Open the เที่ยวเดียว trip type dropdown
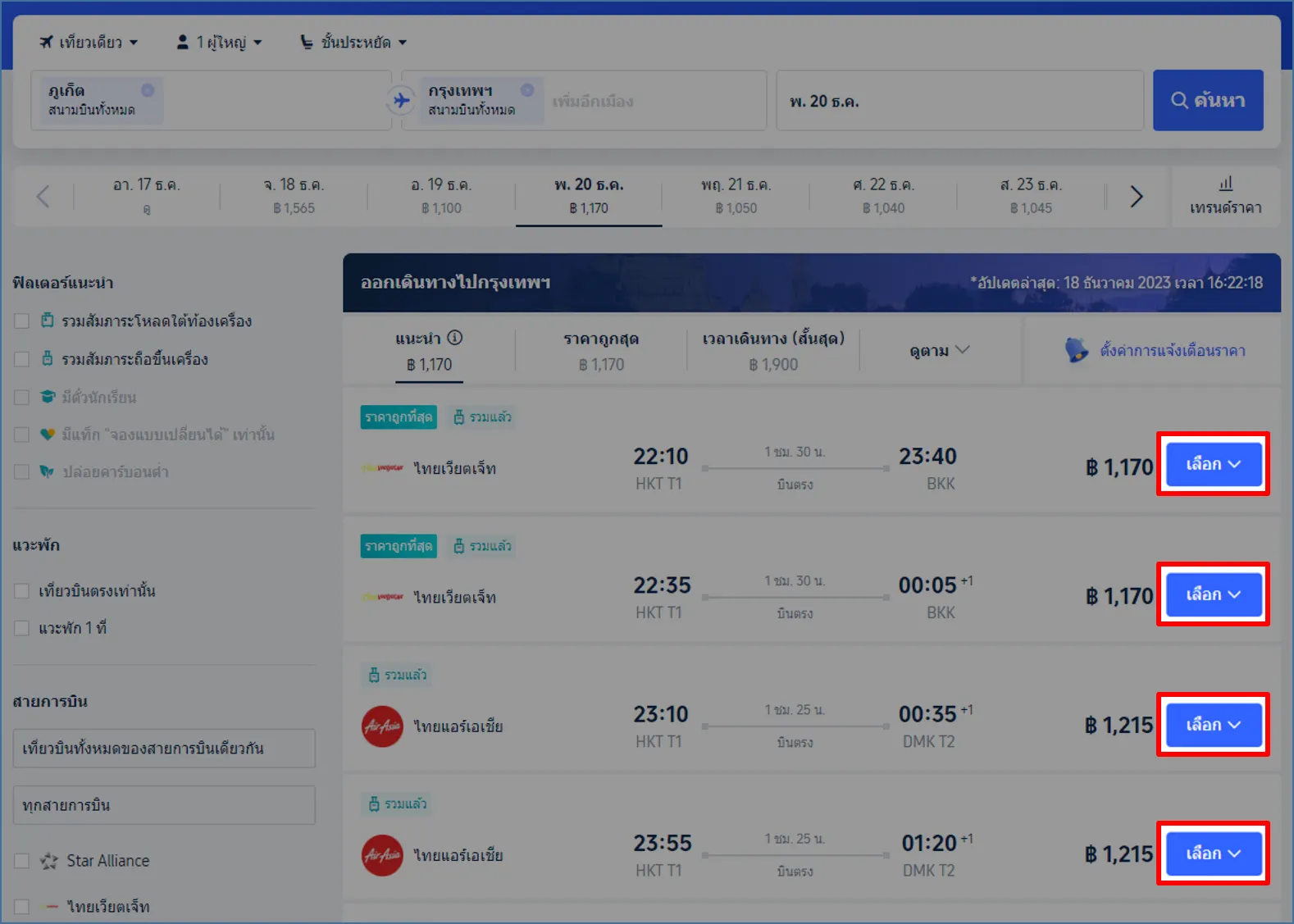Screen dimensions: 1294x924 point(89,43)
